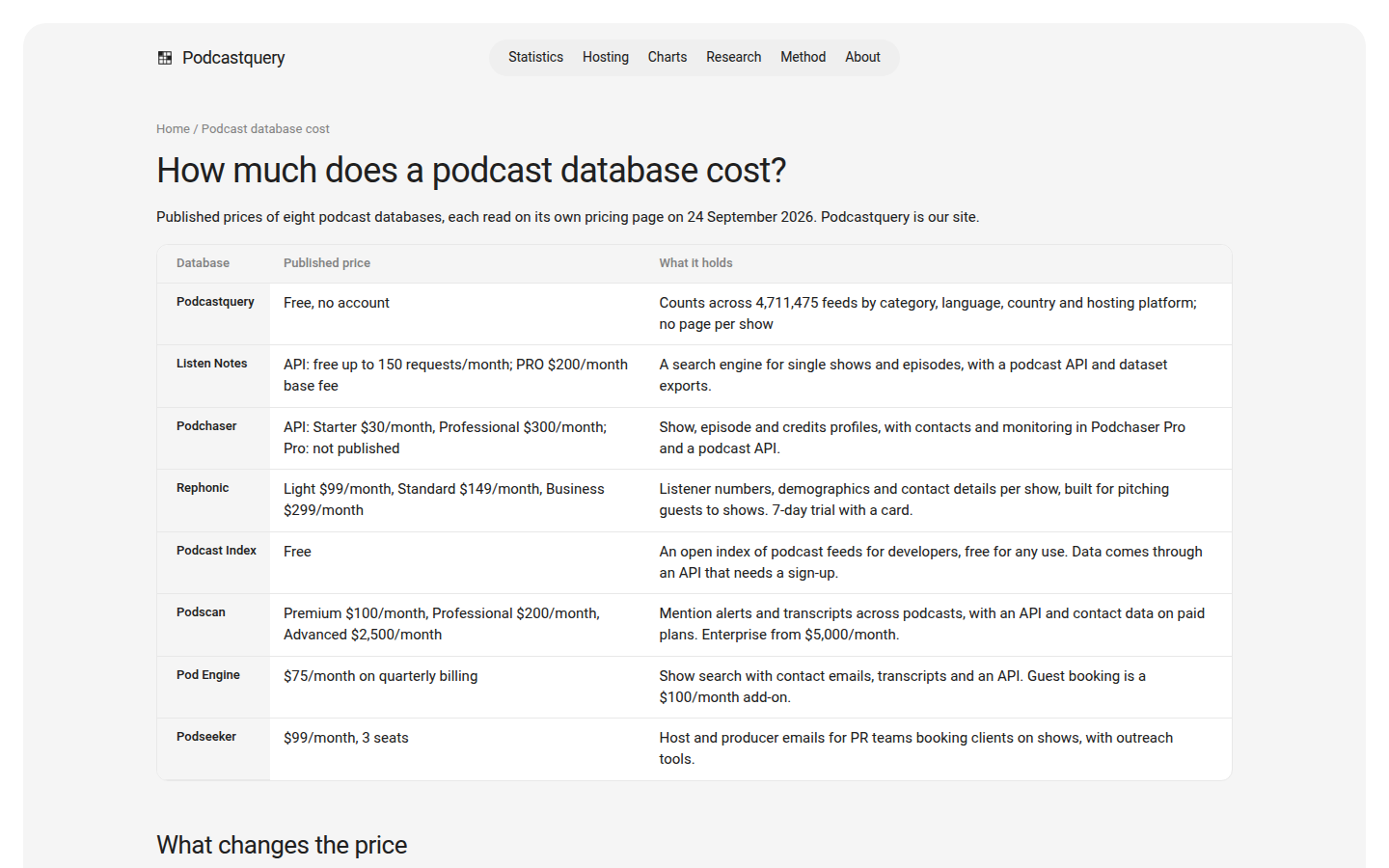Click the 'What changes the price' heading

coord(282,845)
